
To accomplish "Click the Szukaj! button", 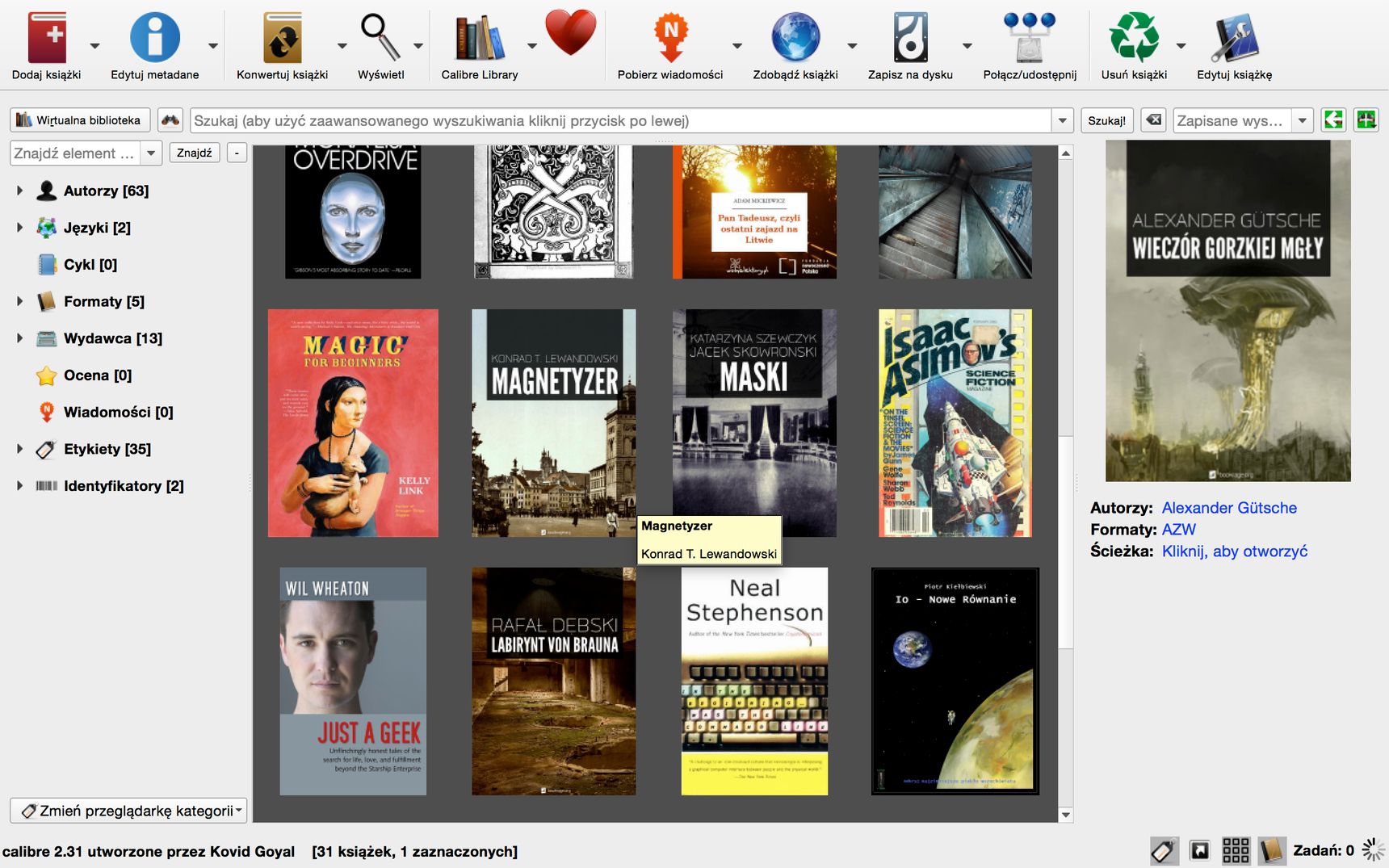I will coord(1106,120).
